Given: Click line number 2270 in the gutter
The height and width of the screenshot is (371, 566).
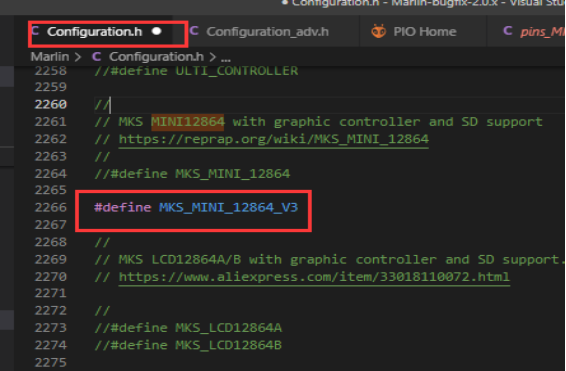Looking at the screenshot, I should [51, 277].
